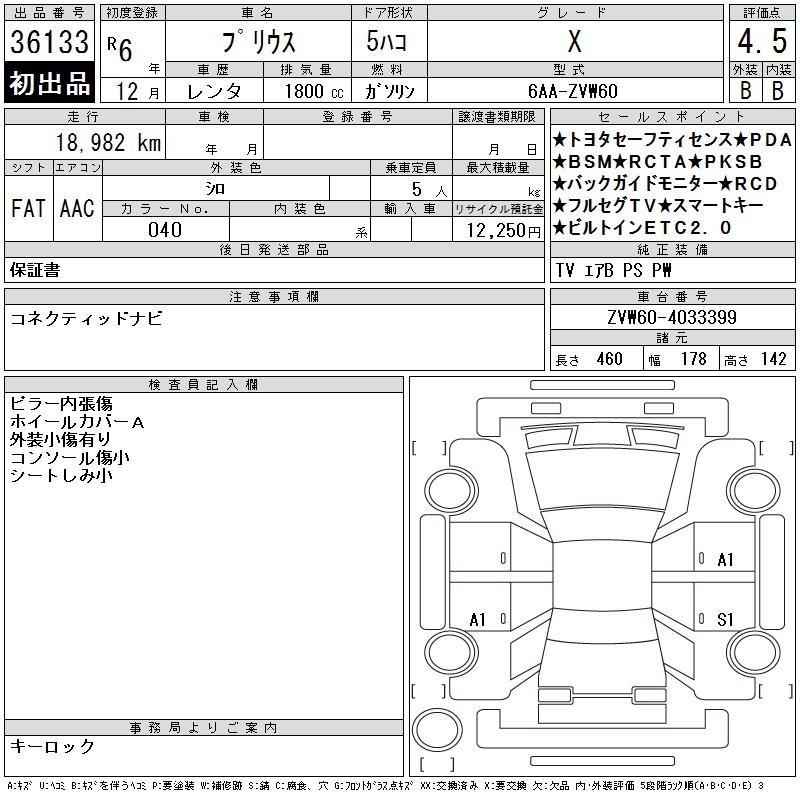The image size is (800, 800).
Task: Select the recycle deposit 12,250円
Action: pyautogui.click(x=504, y=231)
